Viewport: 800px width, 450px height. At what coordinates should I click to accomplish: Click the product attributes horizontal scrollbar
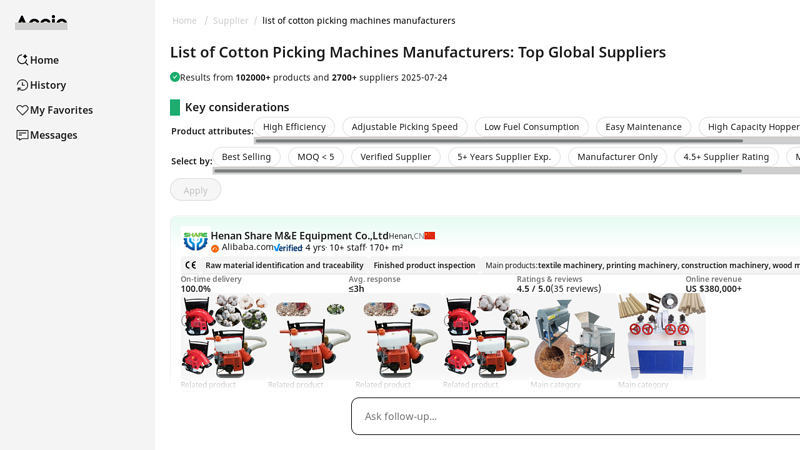pos(498,140)
